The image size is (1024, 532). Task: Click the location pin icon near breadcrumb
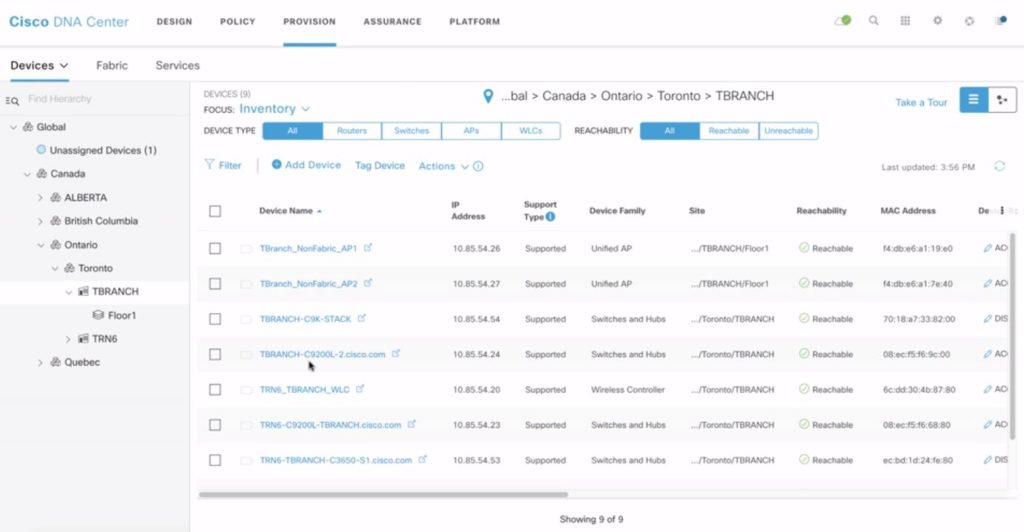pyautogui.click(x=488, y=97)
